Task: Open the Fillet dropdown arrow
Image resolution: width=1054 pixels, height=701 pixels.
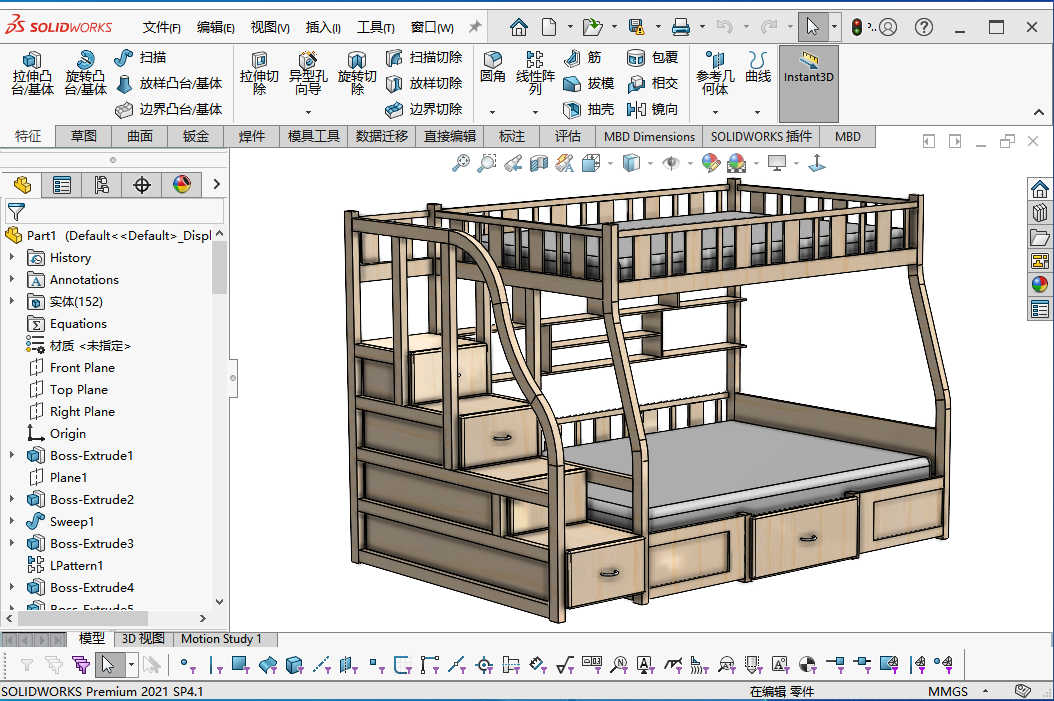Action: click(x=493, y=112)
